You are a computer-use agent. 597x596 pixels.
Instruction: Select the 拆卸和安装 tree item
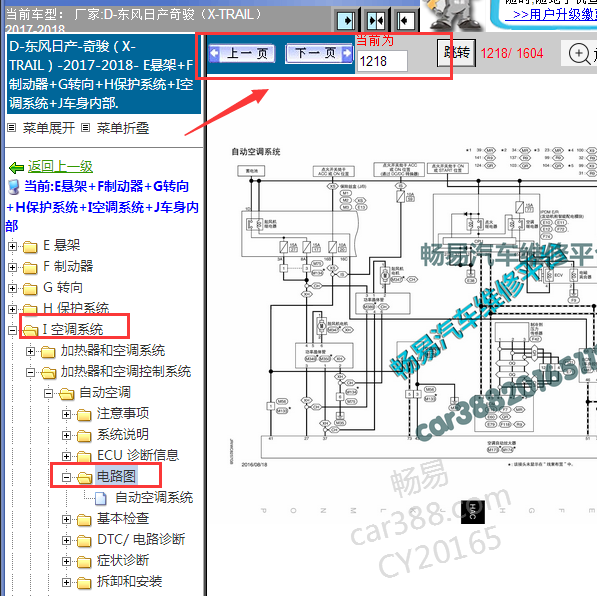tap(129, 581)
